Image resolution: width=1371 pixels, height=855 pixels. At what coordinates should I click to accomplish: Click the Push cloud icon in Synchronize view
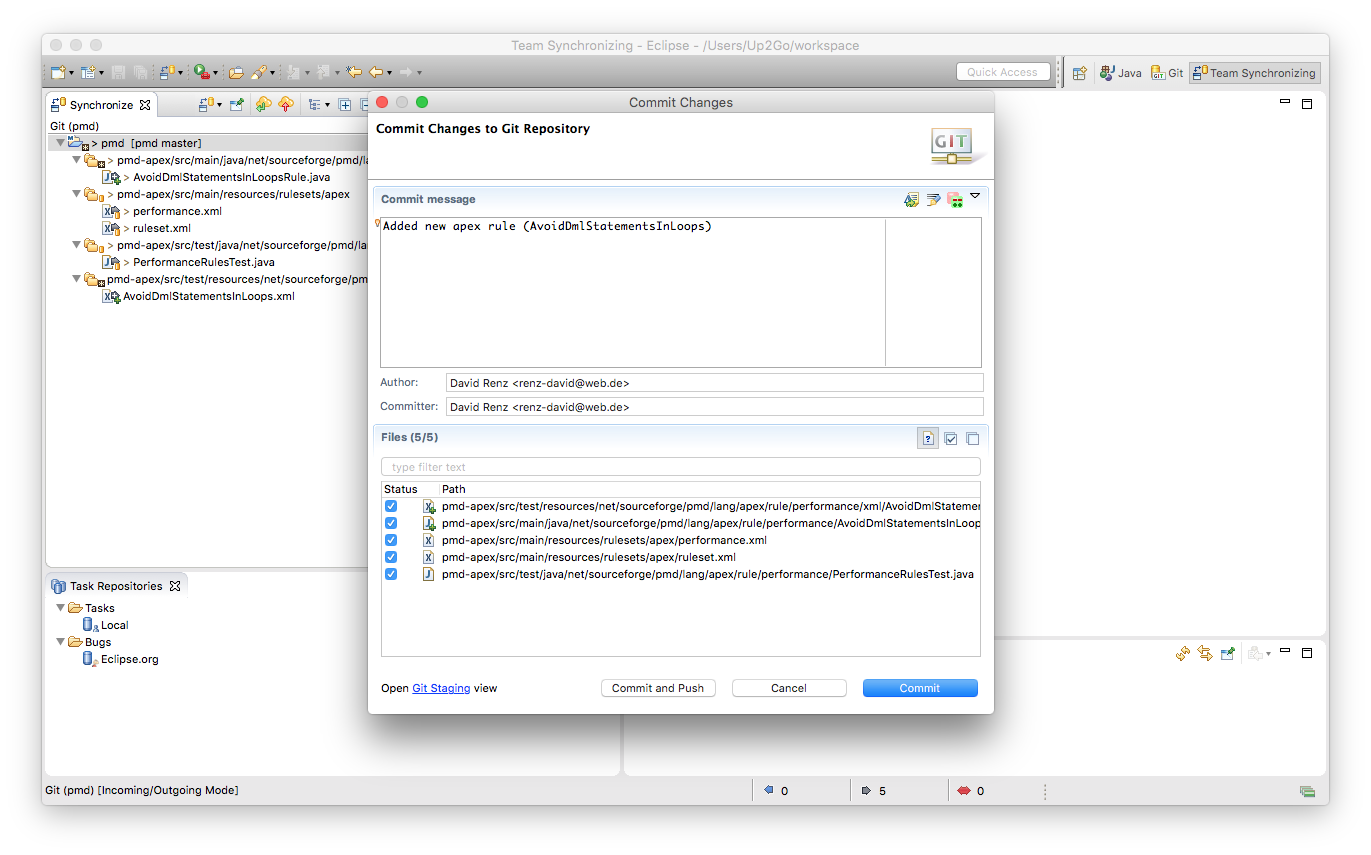pyautogui.click(x=286, y=104)
